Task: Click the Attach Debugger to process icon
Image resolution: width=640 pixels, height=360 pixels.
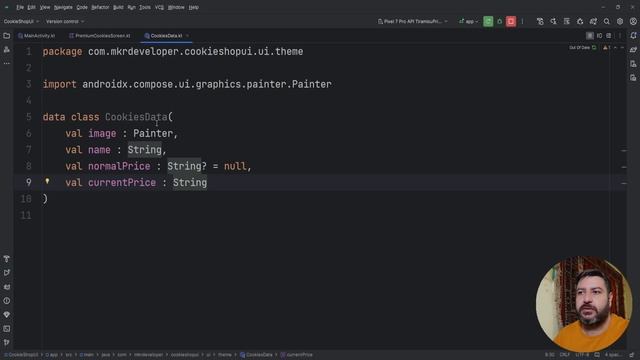Action: (580, 21)
